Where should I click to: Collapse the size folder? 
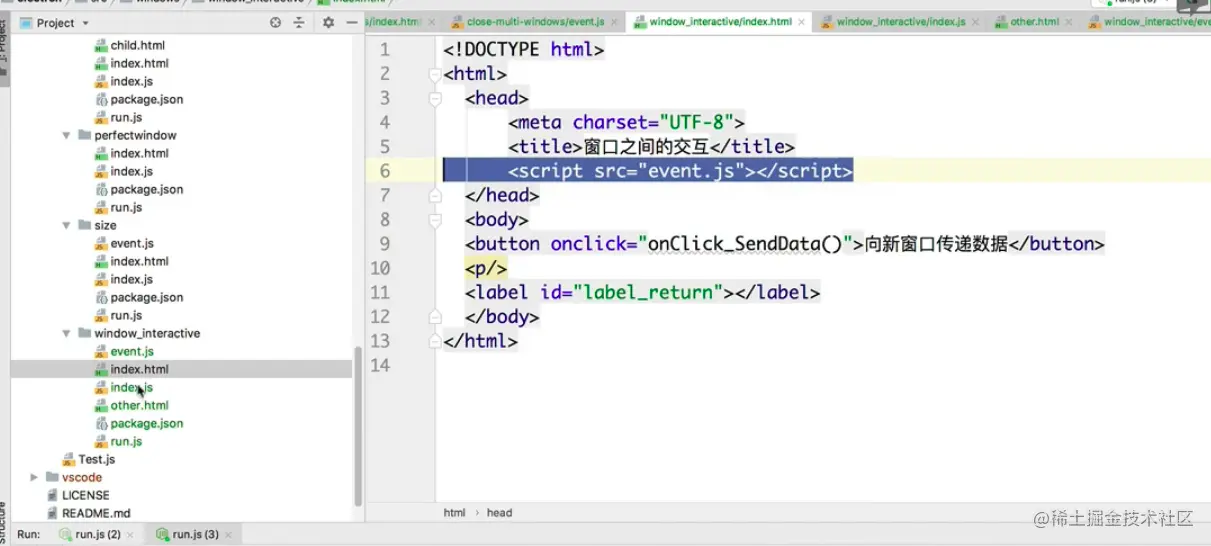[x=67, y=225]
